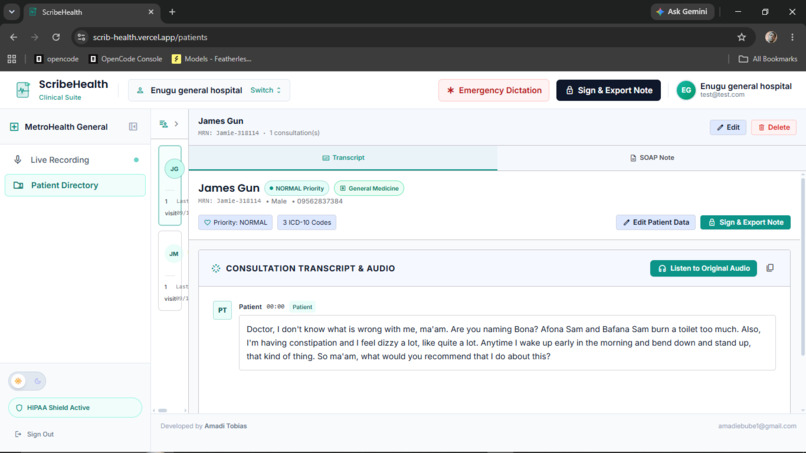Delete the James Gun patient record
806x453 pixels.
click(x=774, y=128)
